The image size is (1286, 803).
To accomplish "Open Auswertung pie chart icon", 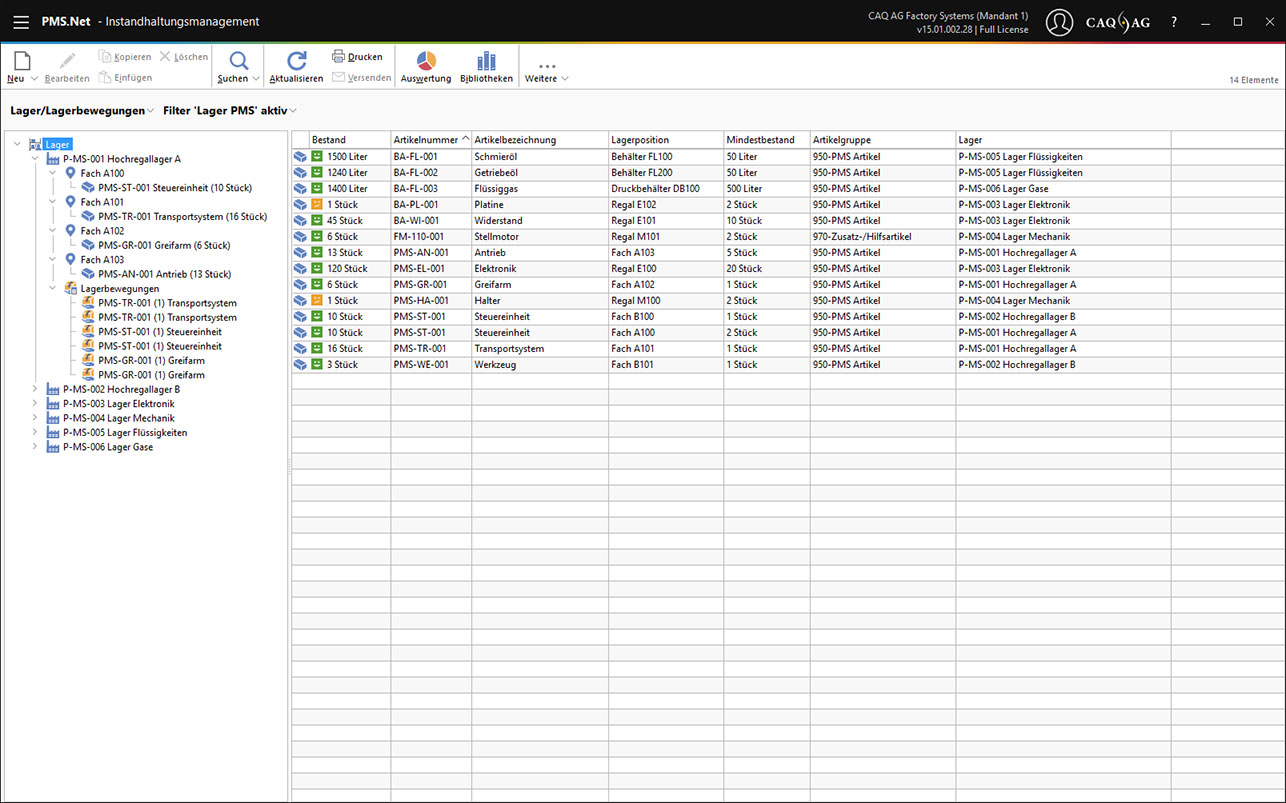I will pyautogui.click(x=426, y=61).
